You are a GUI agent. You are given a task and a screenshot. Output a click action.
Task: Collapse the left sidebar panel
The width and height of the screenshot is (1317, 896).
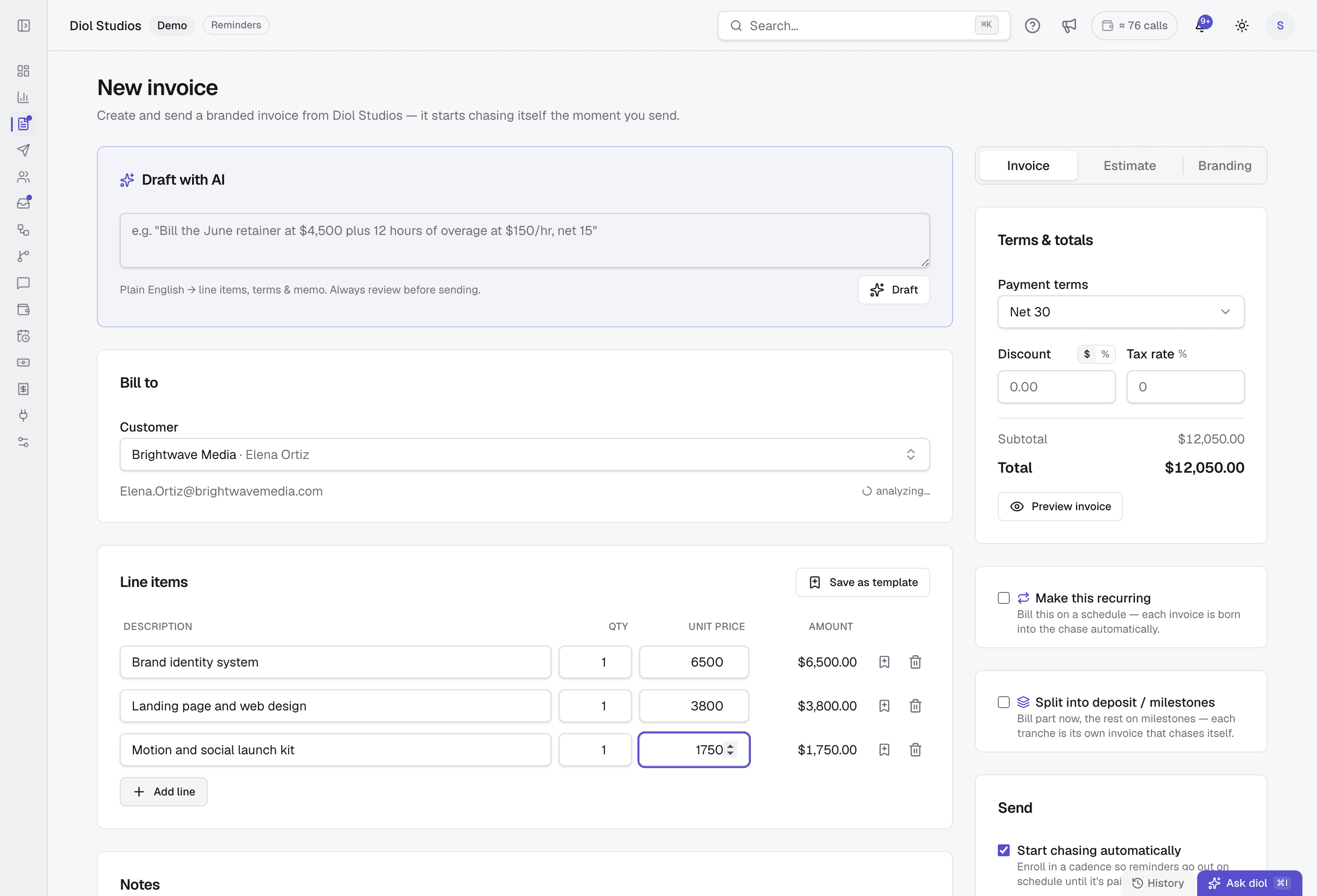(23, 26)
